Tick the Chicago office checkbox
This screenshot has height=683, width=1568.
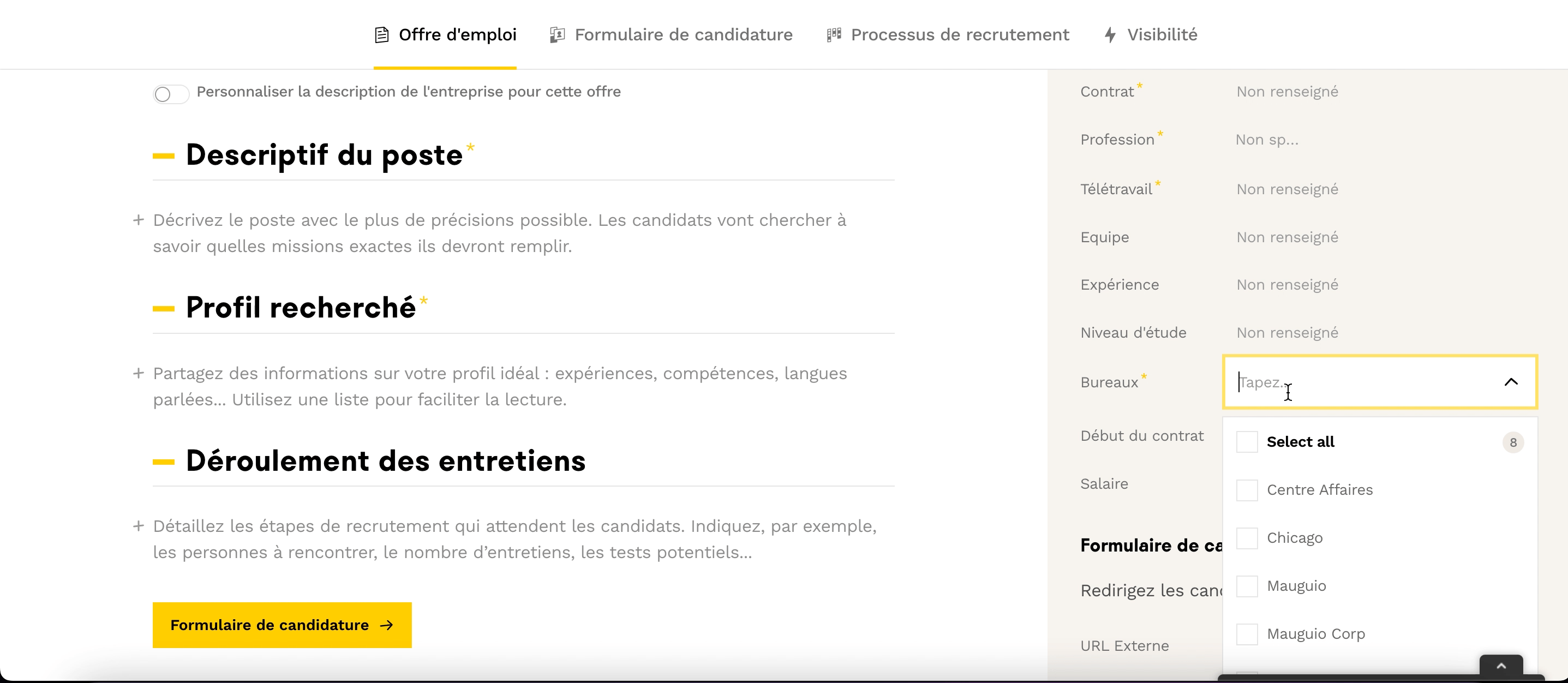pos(1247,538)
